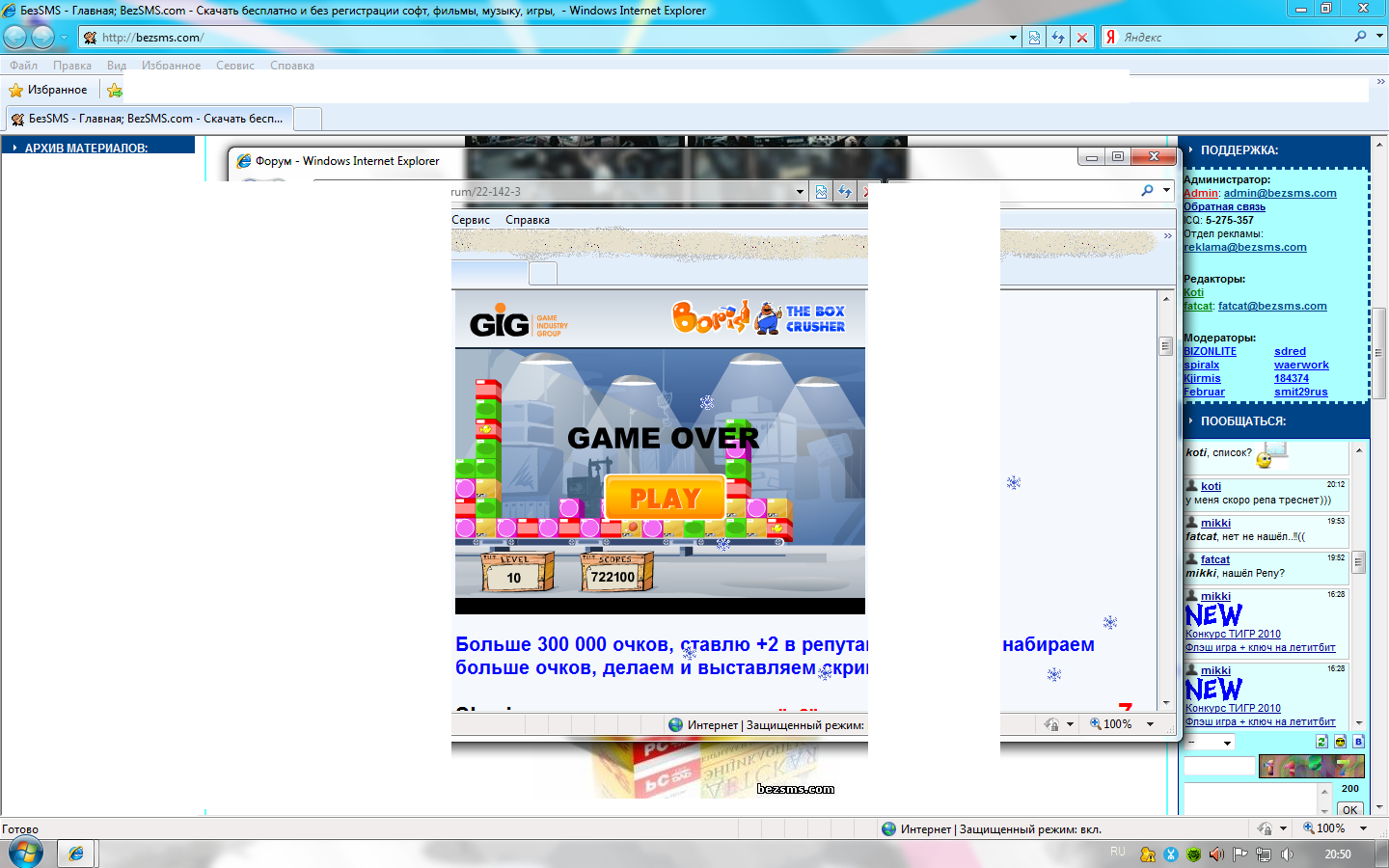
Task: Open the search options dropdown in Форум window
Action: [1166, 191]
